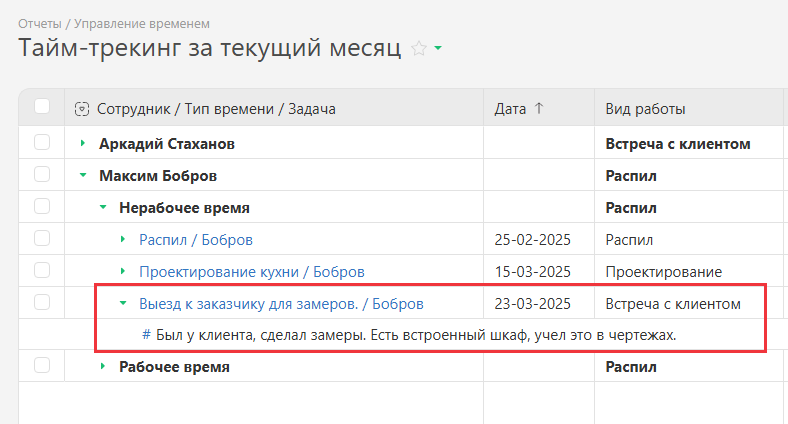Expand the Рабочее время group
The image size is (788, 424).
pyautogui.click(x=103, y=366)
